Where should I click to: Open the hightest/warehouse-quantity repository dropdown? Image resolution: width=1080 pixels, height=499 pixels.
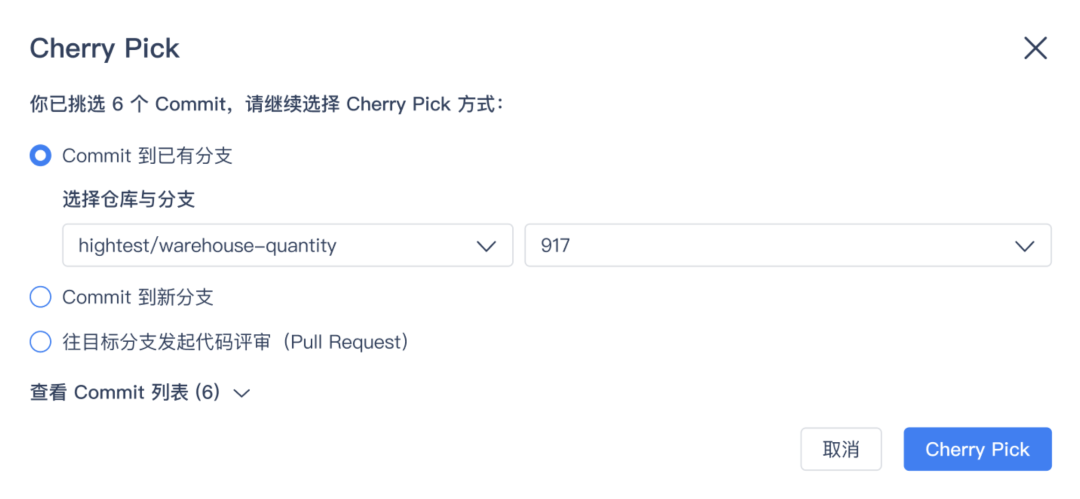coord(287,245)
